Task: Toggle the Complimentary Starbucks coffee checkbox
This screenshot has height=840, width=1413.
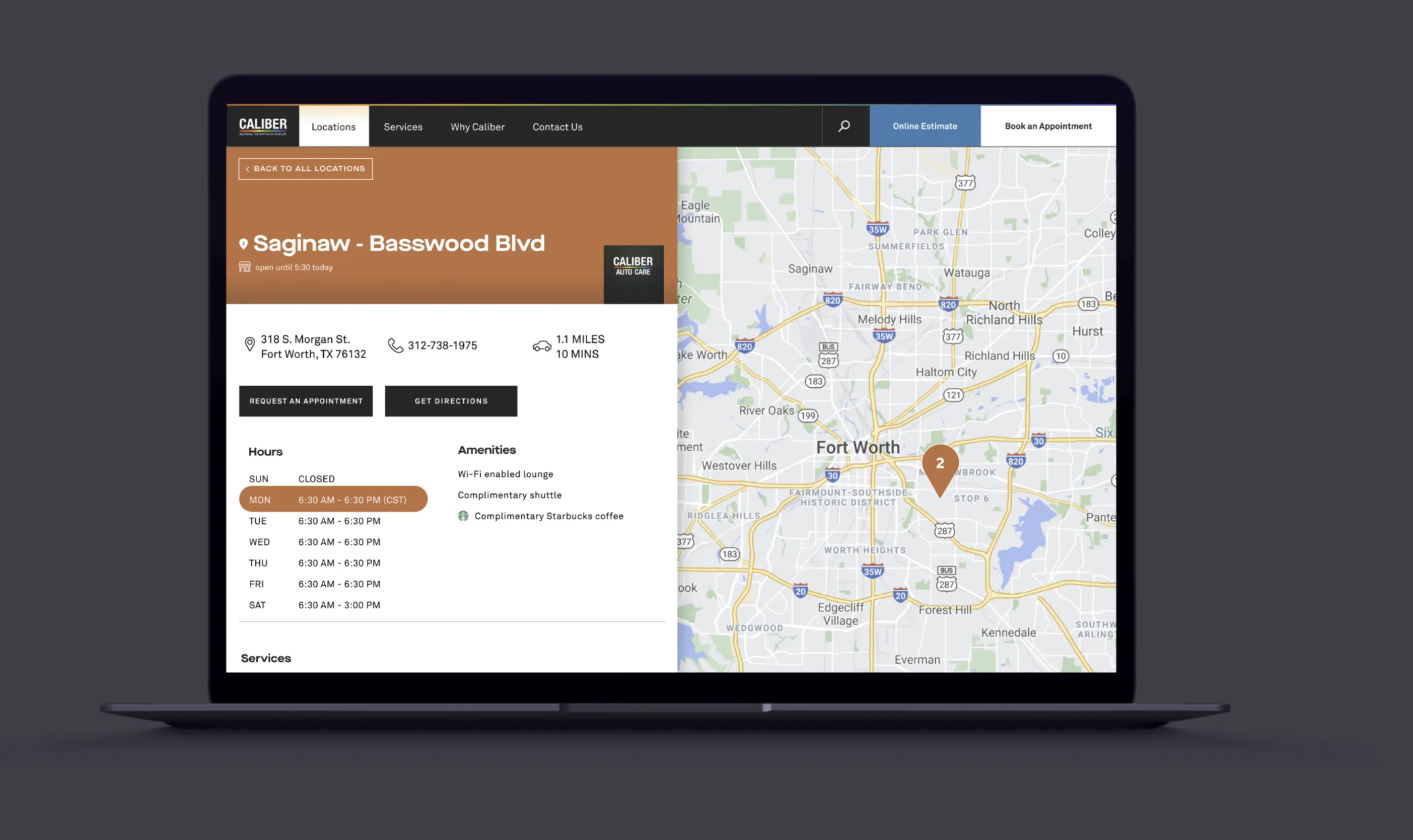Action: [x=463, y=515]
